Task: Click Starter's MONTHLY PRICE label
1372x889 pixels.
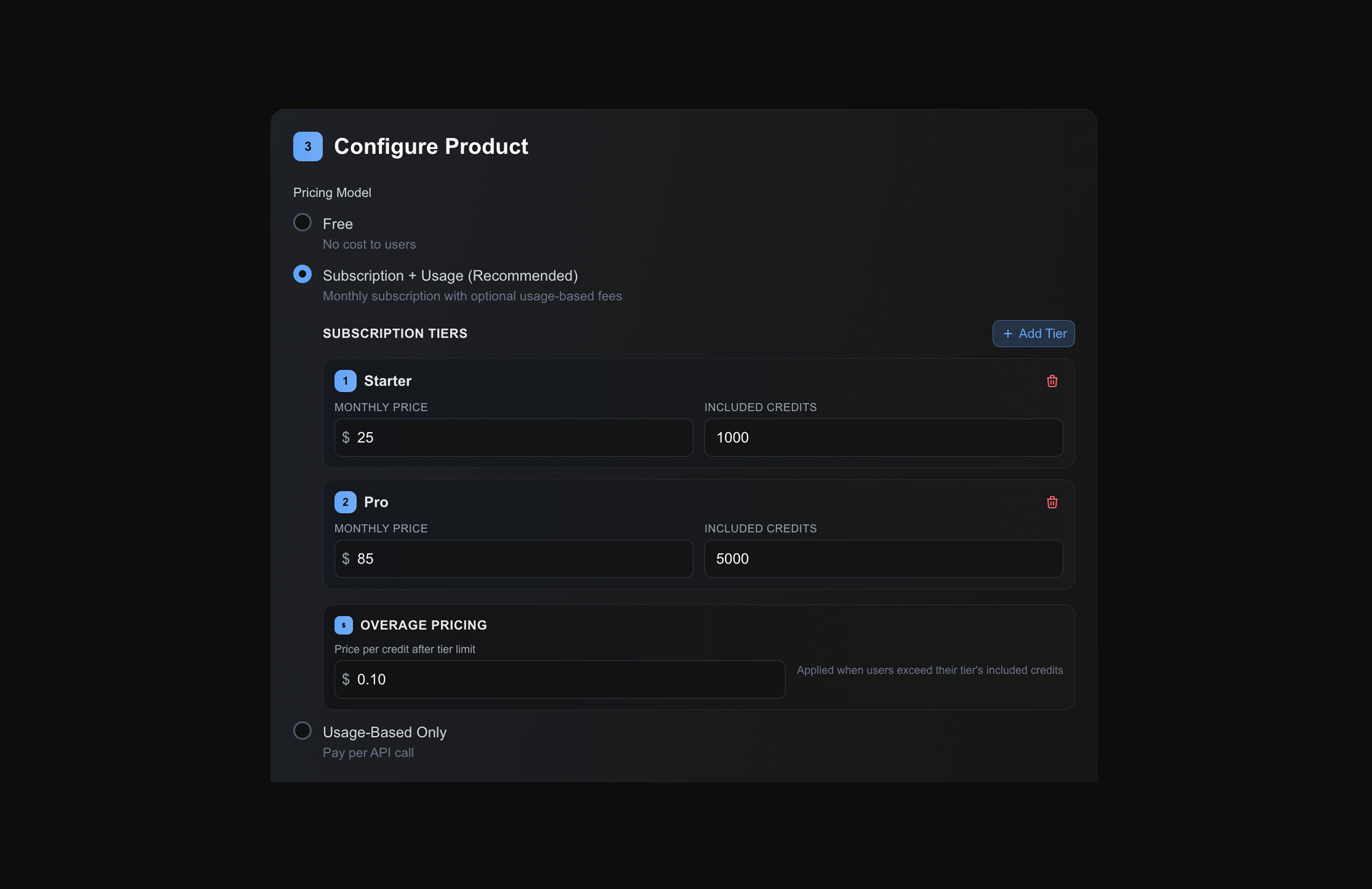Action: [381, 407]
